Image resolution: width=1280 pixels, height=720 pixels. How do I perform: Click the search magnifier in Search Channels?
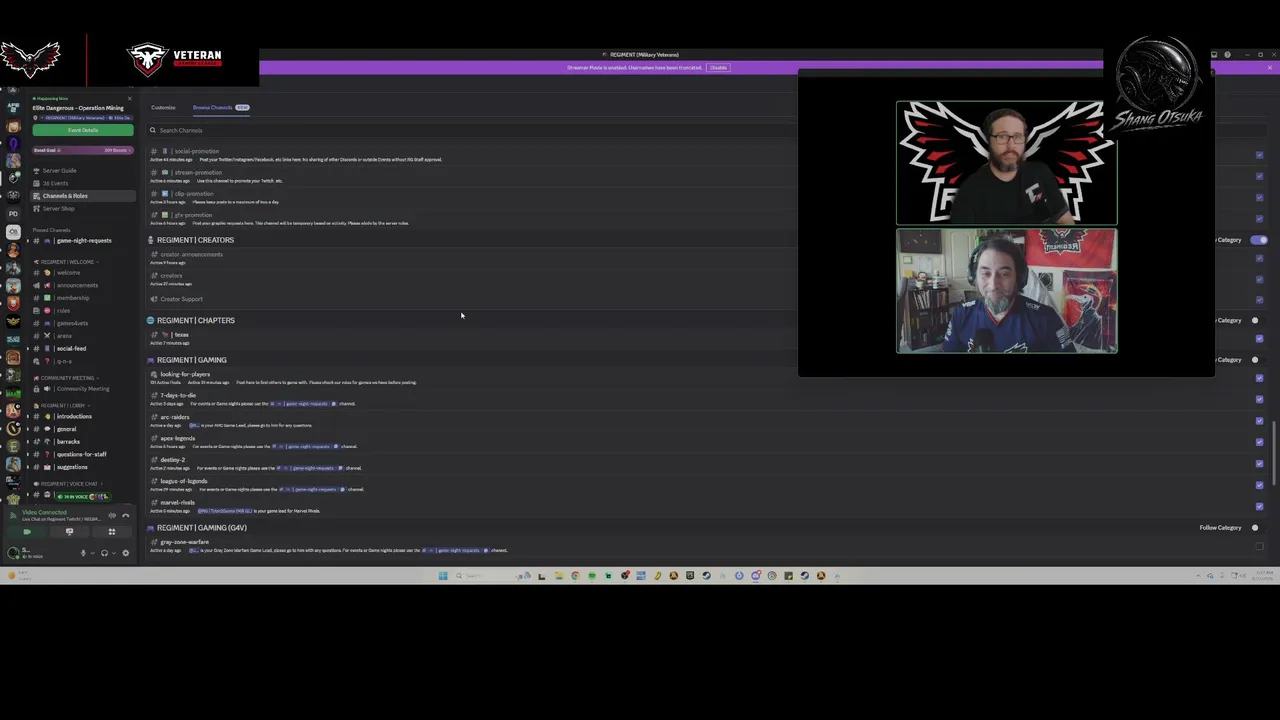[x=153, y=130]
